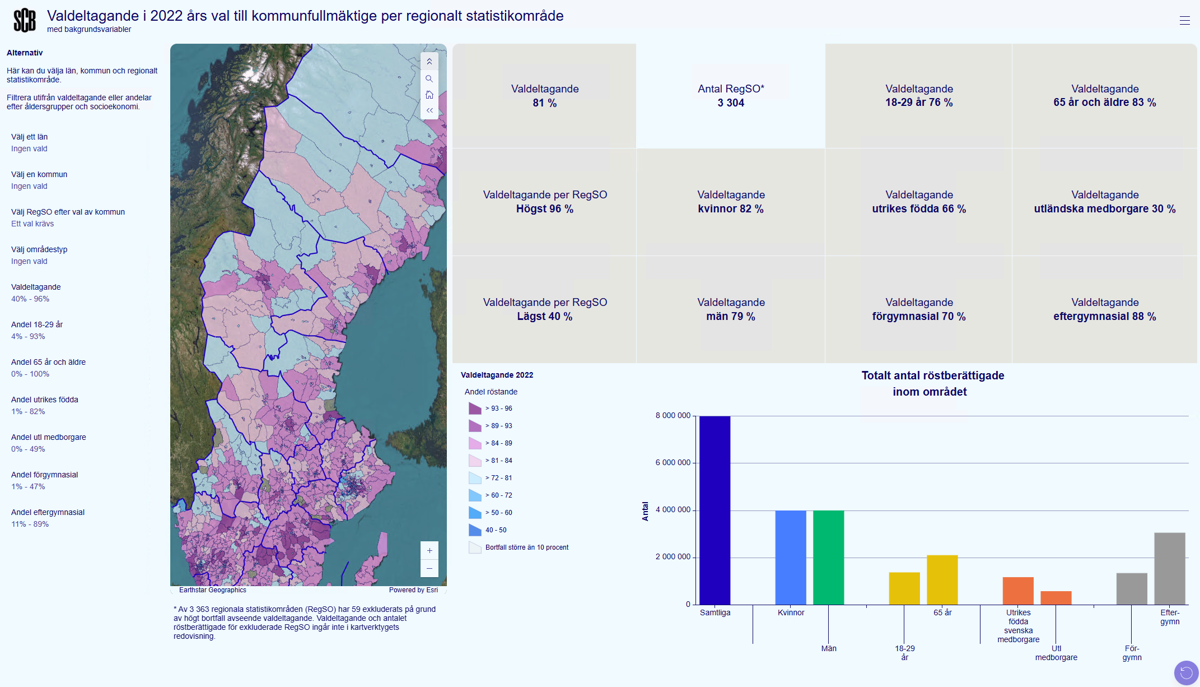
Task: Adjust the Valdeltagande 40% - 96% range filter
Action: 35,293
